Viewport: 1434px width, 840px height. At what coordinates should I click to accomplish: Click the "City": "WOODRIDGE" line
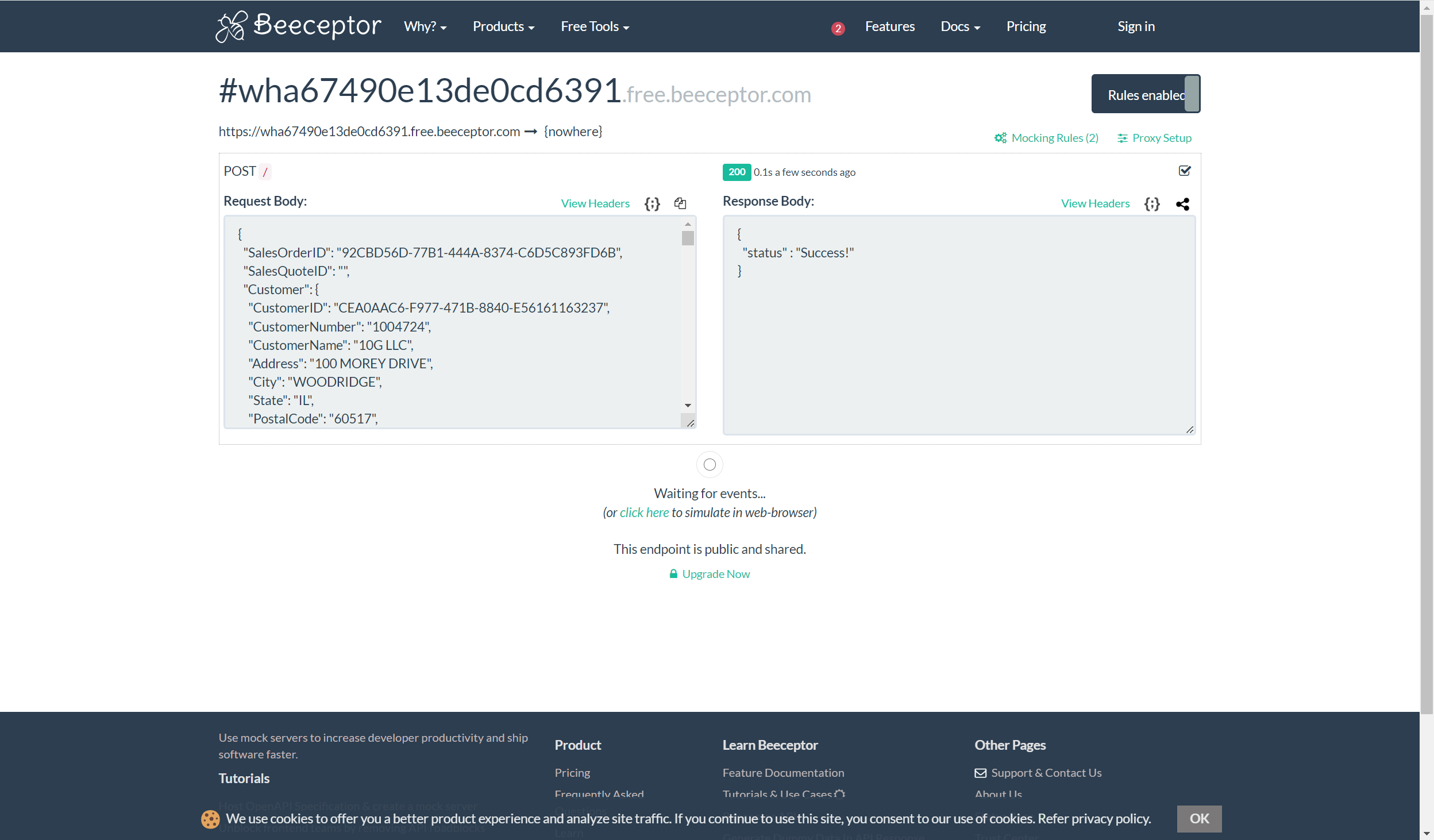point(315,382)
